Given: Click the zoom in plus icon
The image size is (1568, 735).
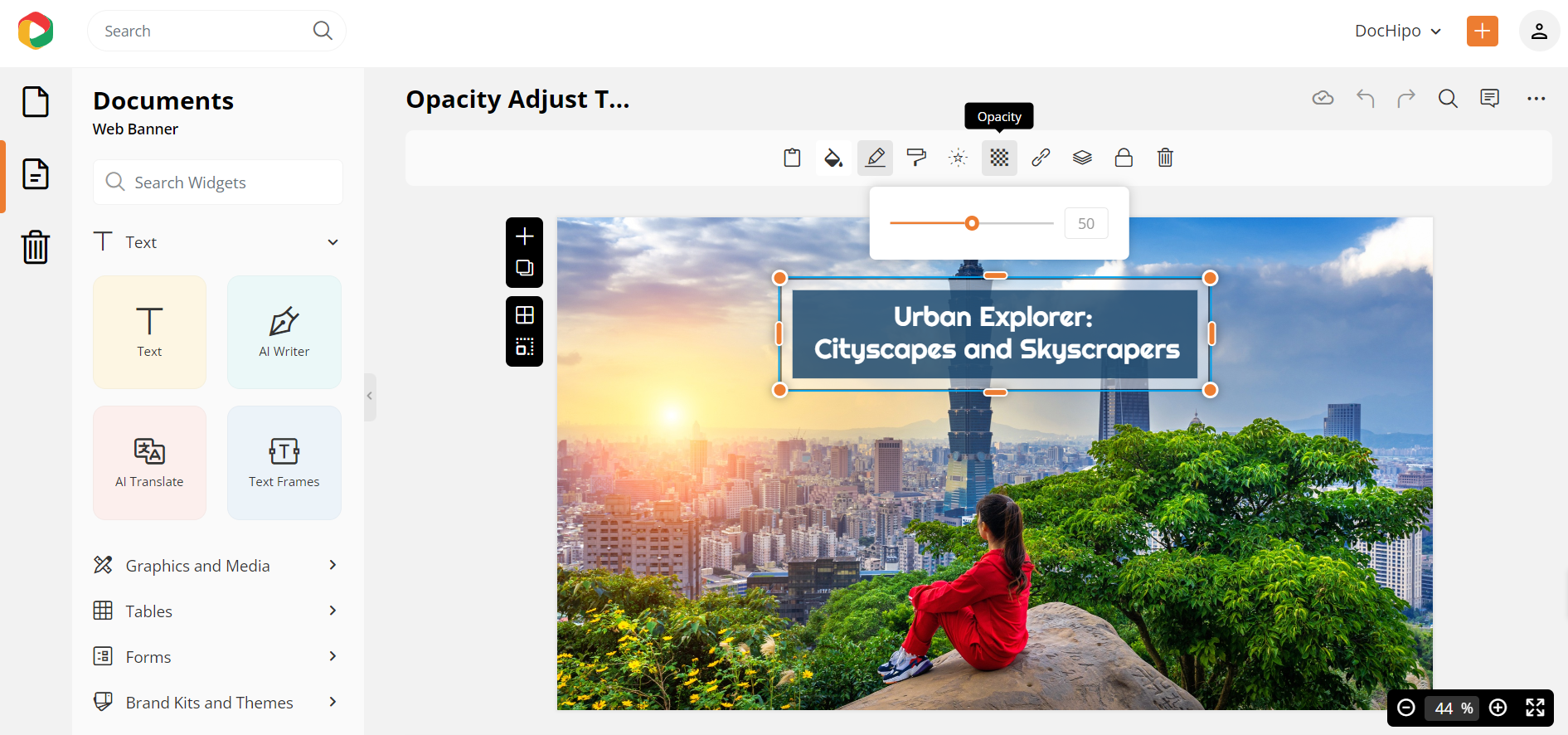Looking at the screenshot, I should tap(1498, 708).
